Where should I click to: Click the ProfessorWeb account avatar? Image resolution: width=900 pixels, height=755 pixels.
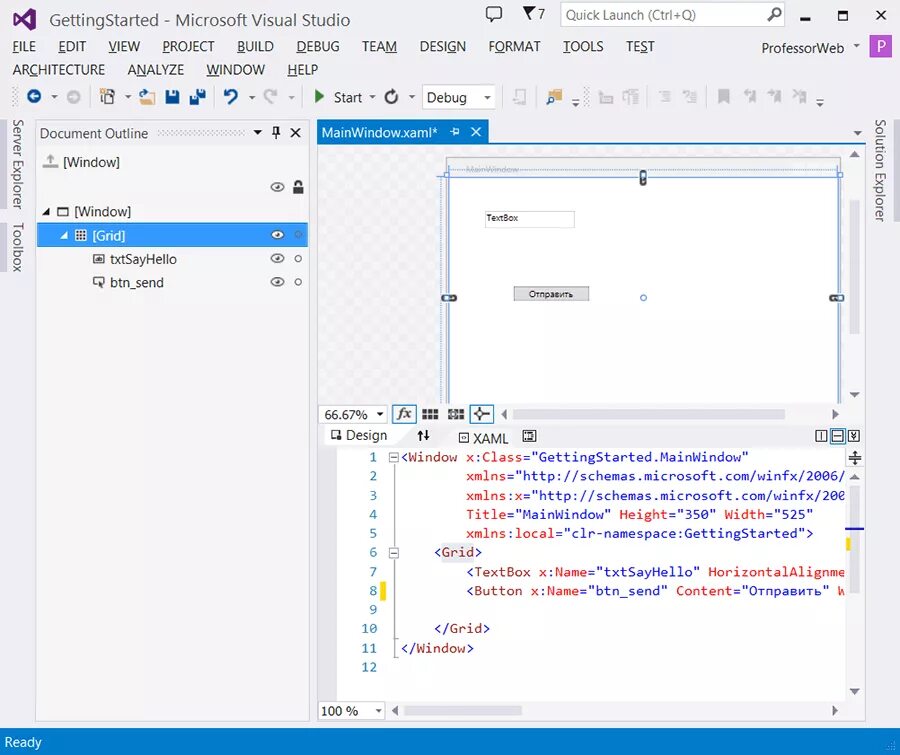(880, 47)
